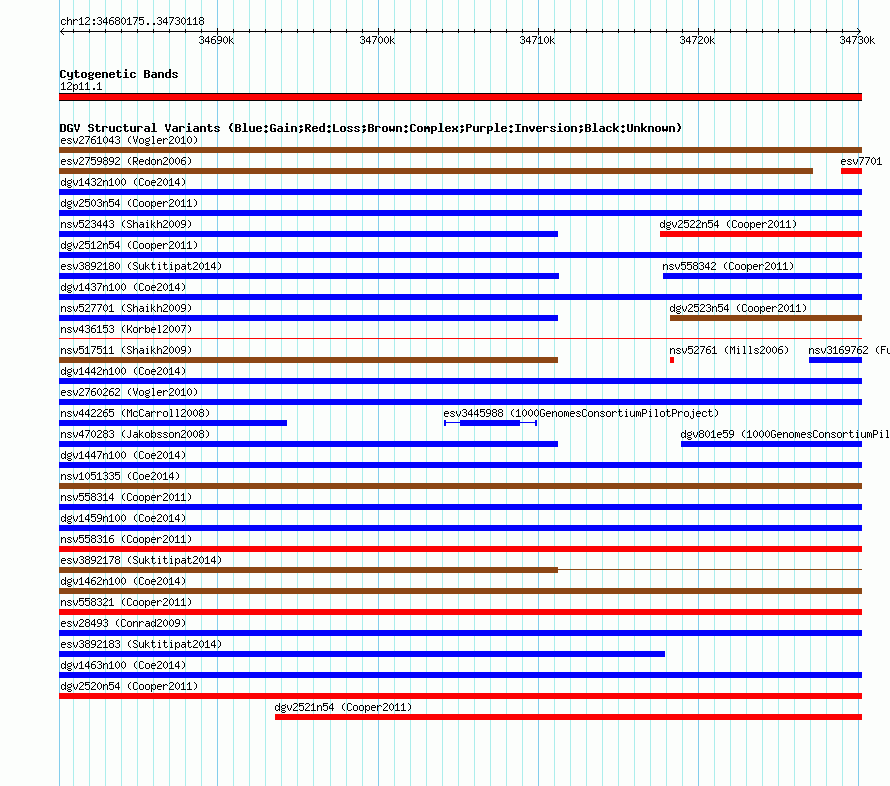Click the nsv558342 (Cooper2011) label

pyautogui.click(x=728, y=266)
